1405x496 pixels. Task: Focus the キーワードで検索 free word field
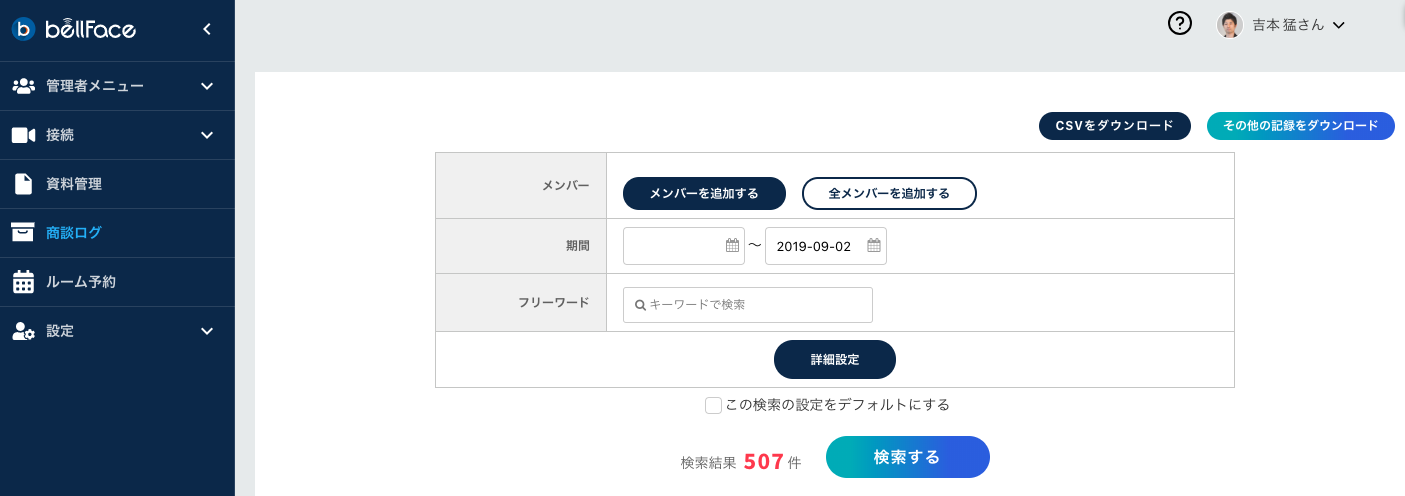click(x=757, y=305)
